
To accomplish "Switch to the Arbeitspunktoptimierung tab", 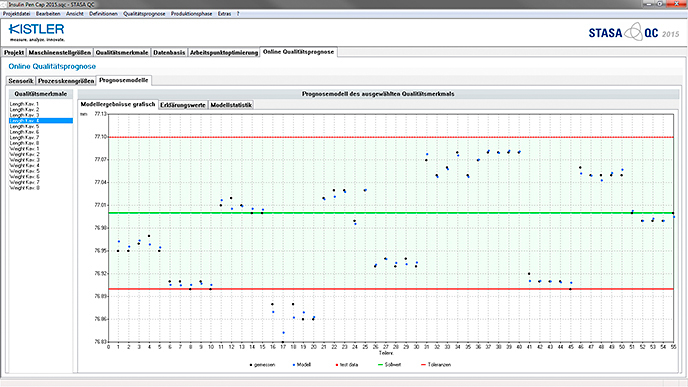I will point(224,52).
